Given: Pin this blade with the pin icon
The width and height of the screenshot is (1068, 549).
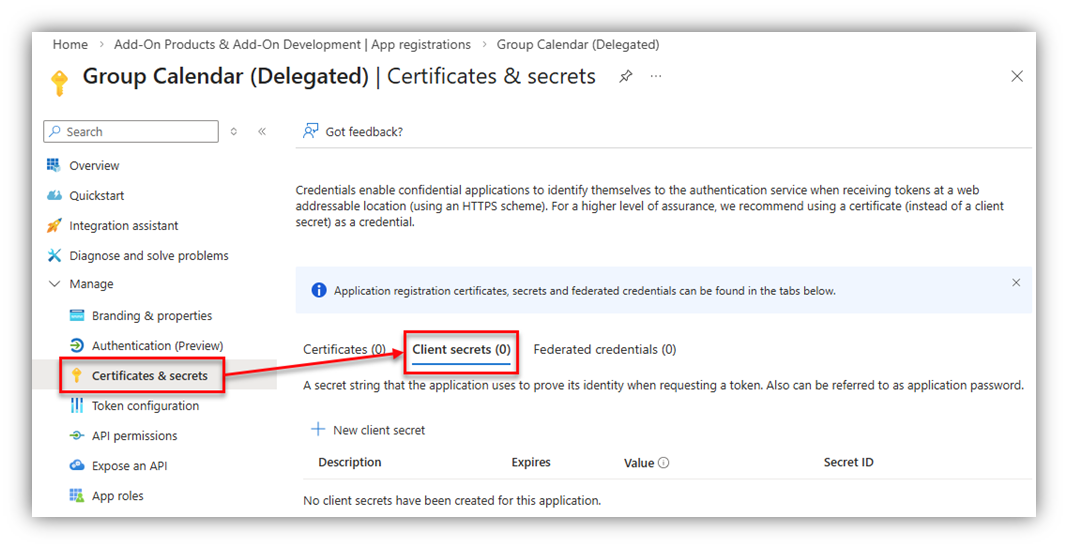Looking at the screenshot, I should point(626,76).
